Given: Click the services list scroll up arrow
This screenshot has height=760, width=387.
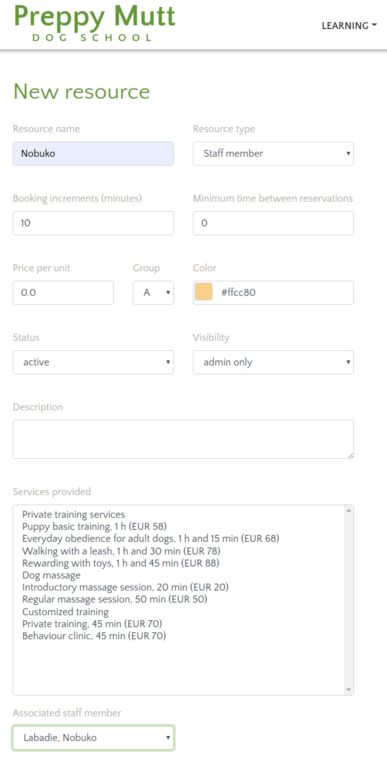Looking at the screenshot, I should [x=348, y=510].
